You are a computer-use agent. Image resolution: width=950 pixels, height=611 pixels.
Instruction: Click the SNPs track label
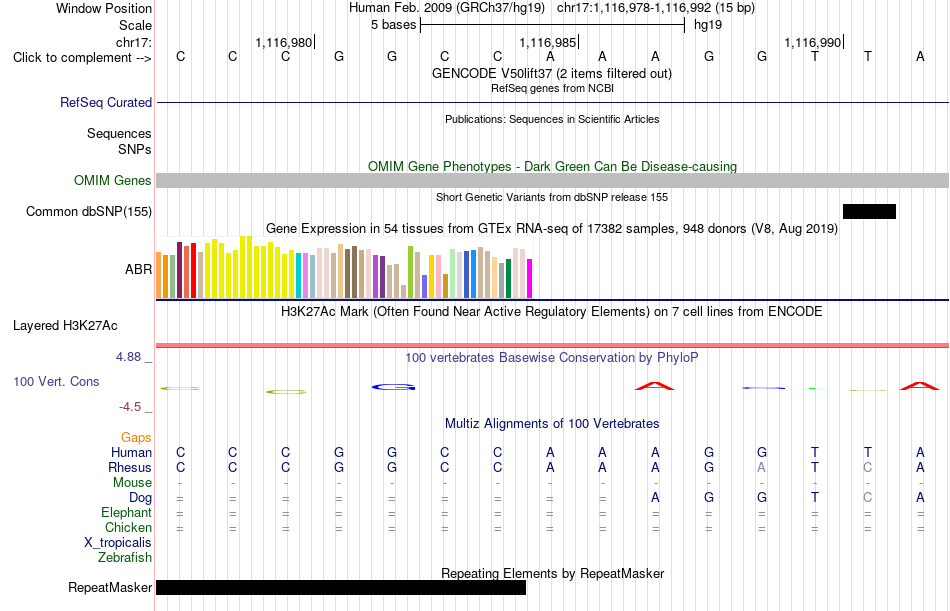point(135,149)
